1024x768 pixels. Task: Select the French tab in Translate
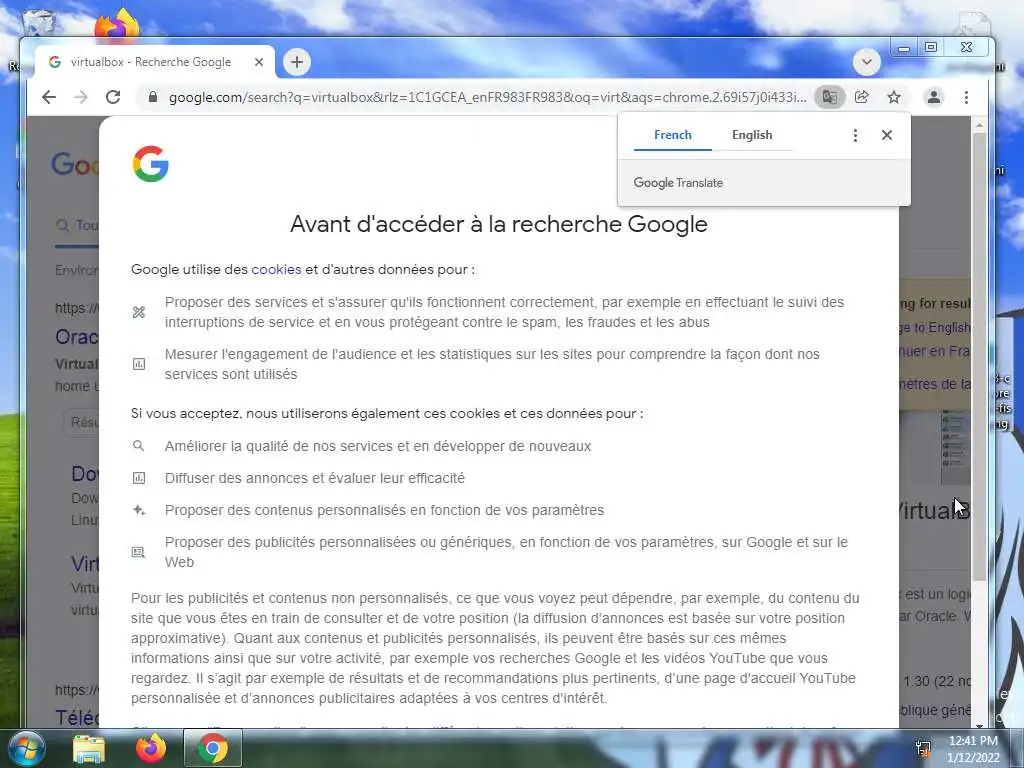point(673,135)
